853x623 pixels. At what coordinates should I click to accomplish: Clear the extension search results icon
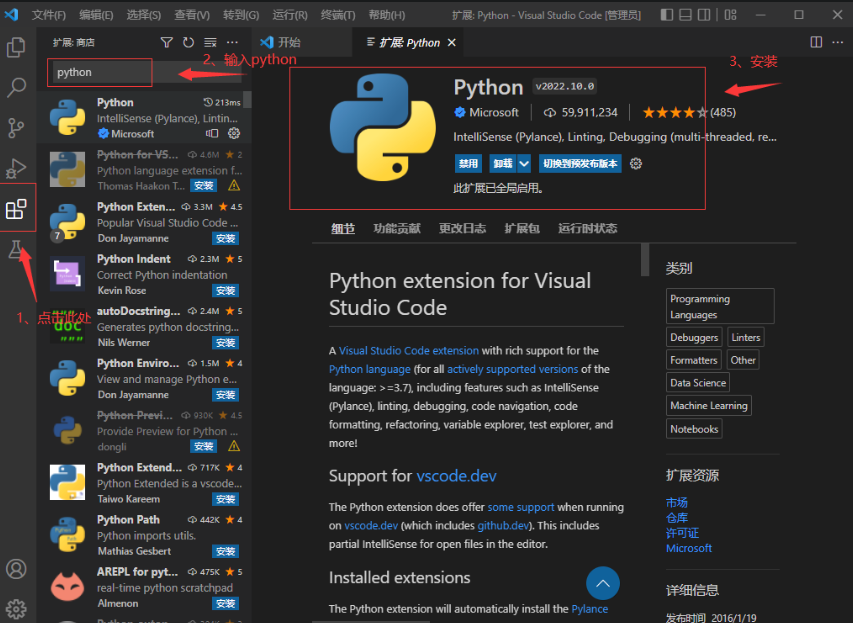point(210,42)
